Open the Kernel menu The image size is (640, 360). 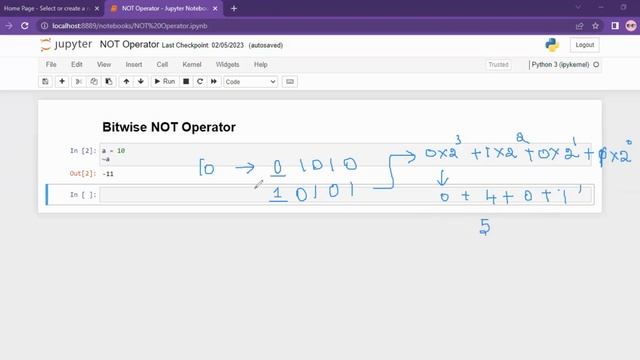point(192,64)
